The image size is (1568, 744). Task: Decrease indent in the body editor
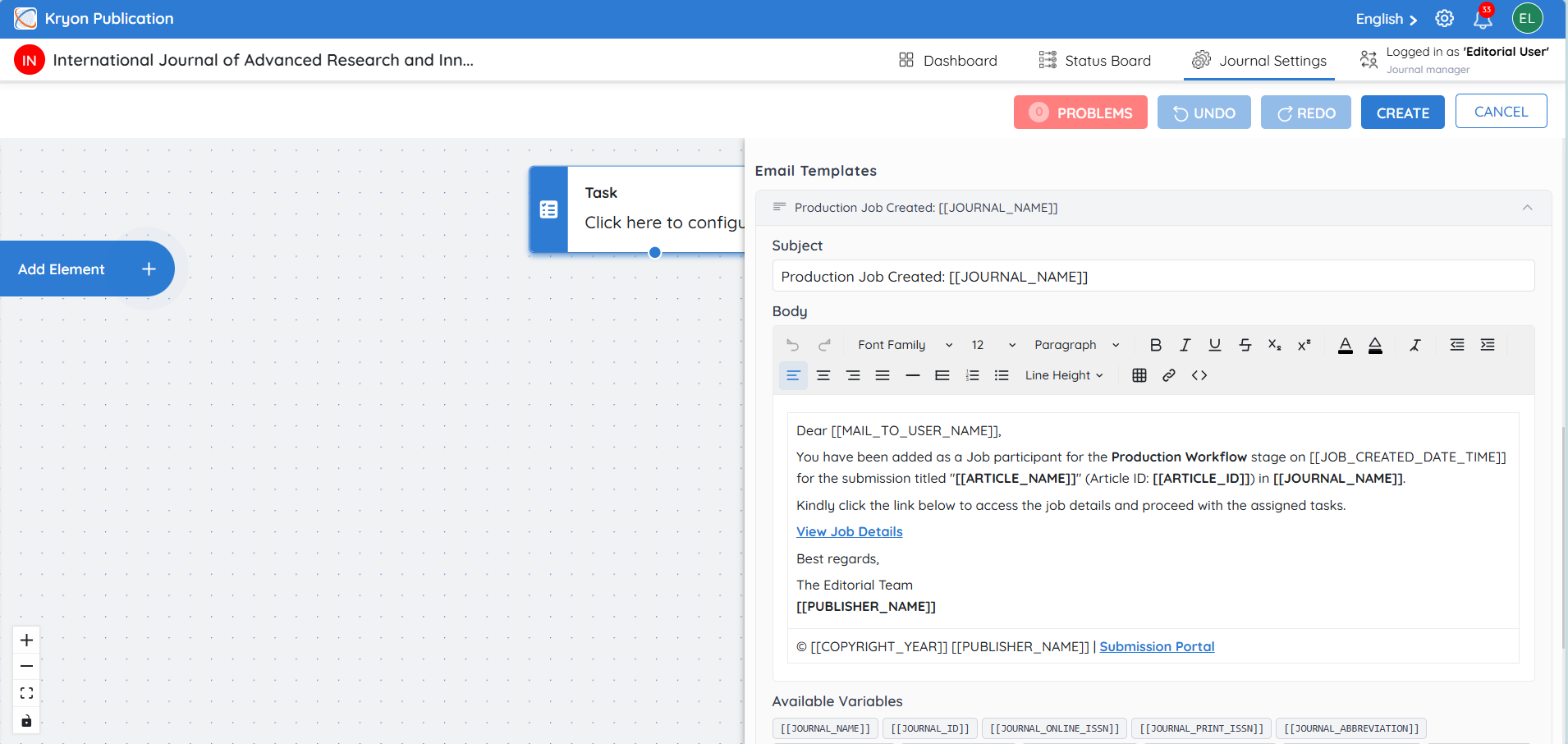(x=1457, y=345)
